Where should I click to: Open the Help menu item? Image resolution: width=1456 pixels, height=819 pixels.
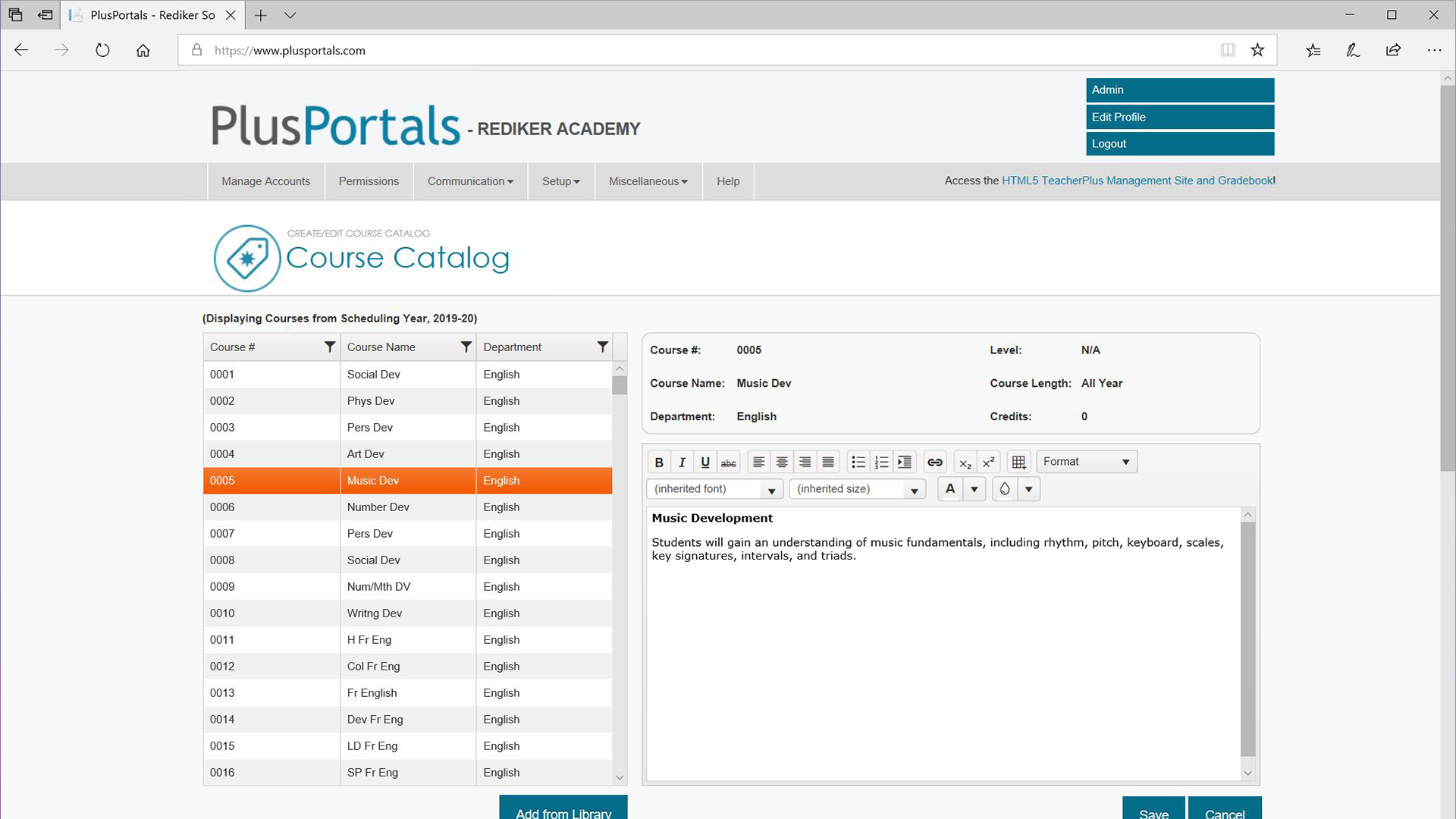tap(727, 181)
